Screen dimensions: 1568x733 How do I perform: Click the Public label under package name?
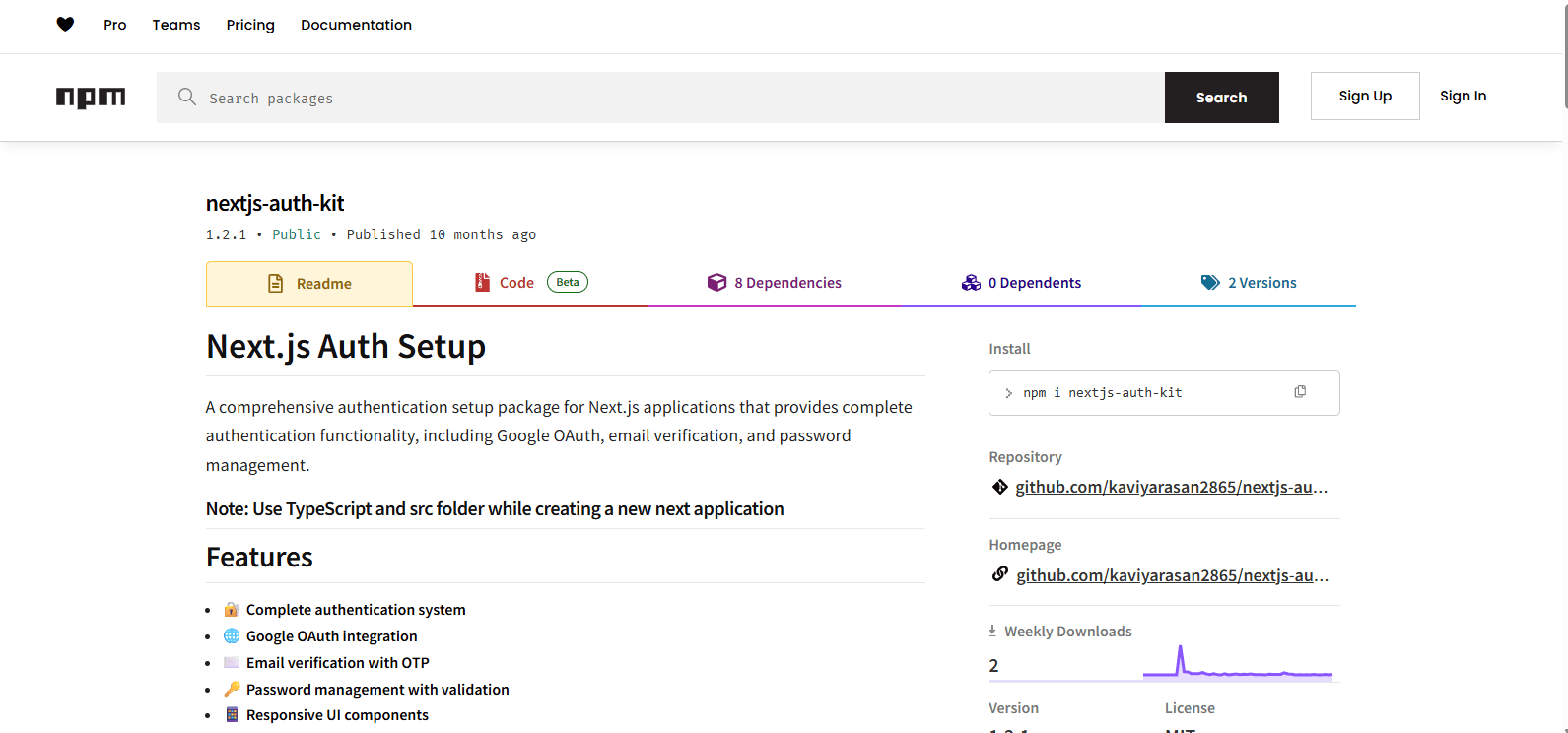click(x=297, y=234)
